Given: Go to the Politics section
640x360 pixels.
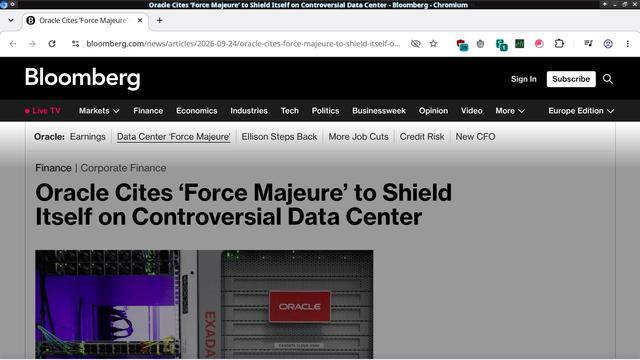Looking at the screenshot, I should pos(325,111).
